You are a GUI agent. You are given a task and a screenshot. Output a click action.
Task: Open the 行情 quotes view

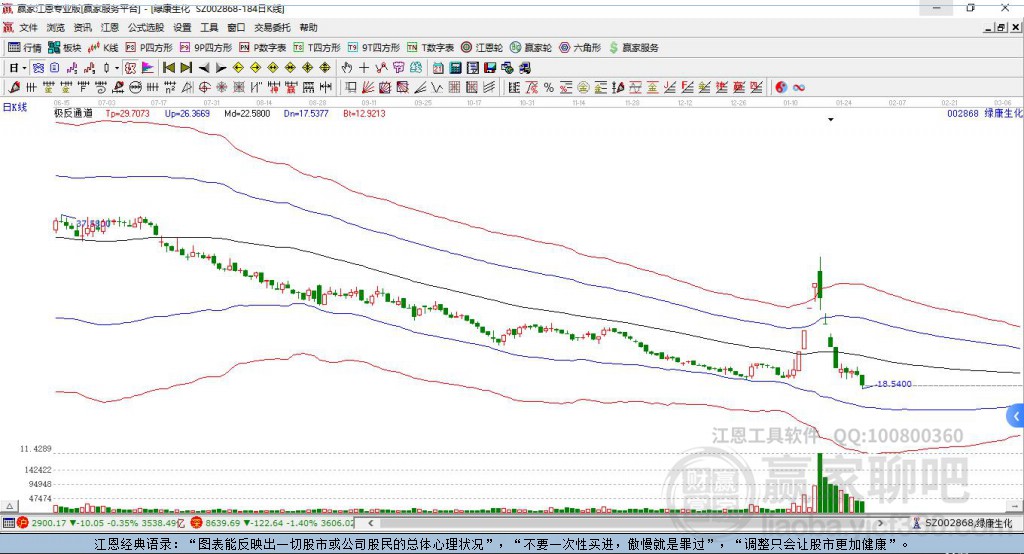click(24, 48)
